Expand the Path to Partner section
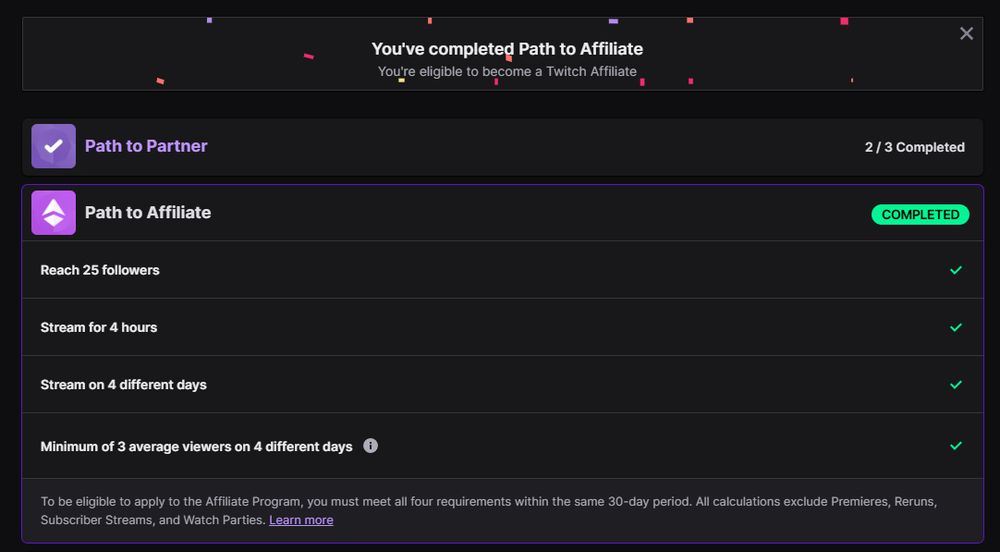1000x552 pixels. tap(500, 147)
